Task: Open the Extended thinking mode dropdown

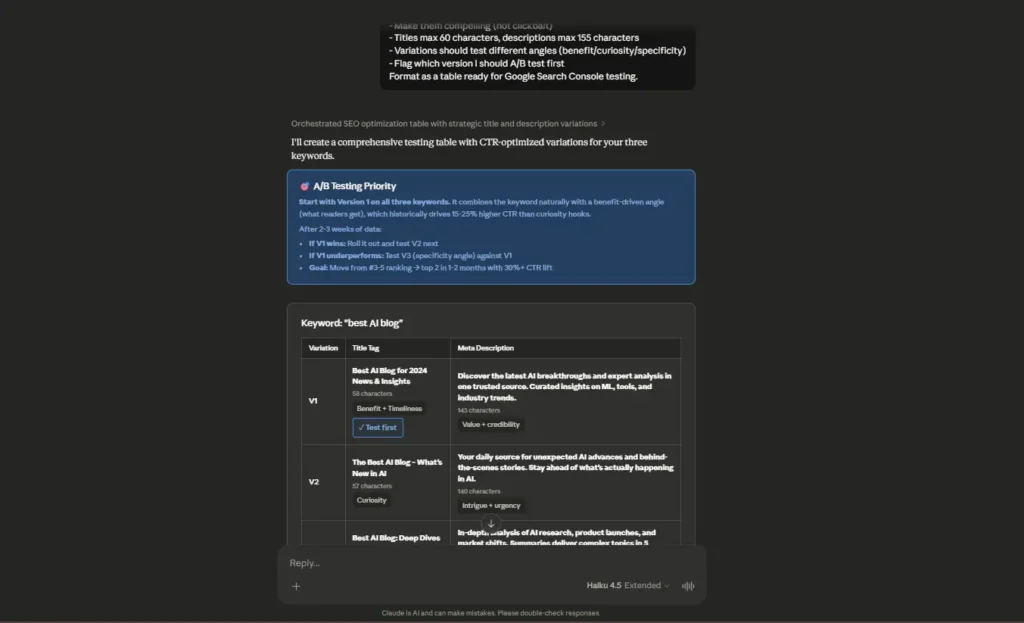Action: pos(640,585)
